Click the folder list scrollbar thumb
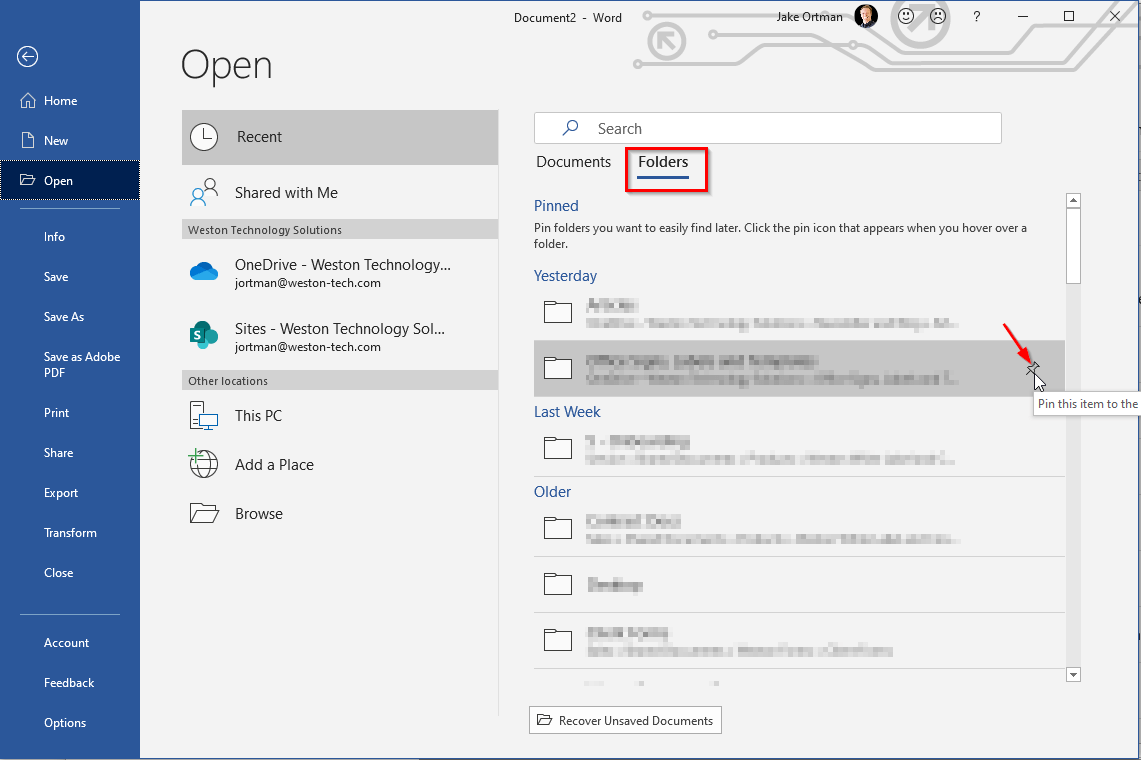The image size is (1141, 760). (x=1073, y=246)
